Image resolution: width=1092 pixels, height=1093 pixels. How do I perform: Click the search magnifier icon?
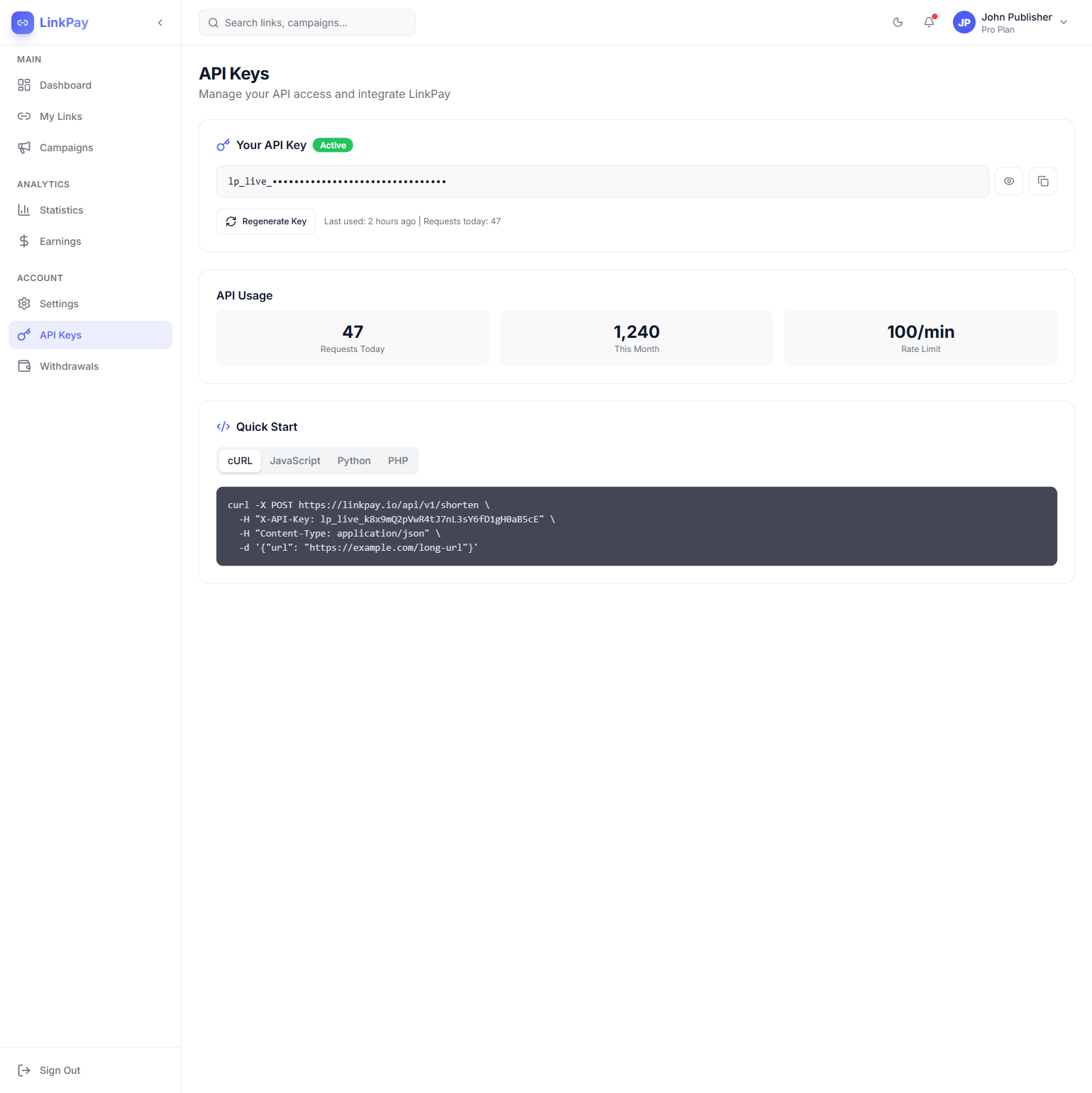point(213,23)
